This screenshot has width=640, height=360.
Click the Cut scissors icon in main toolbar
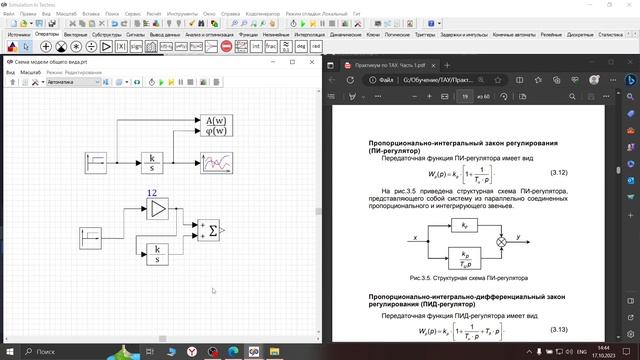pos(72,24)
